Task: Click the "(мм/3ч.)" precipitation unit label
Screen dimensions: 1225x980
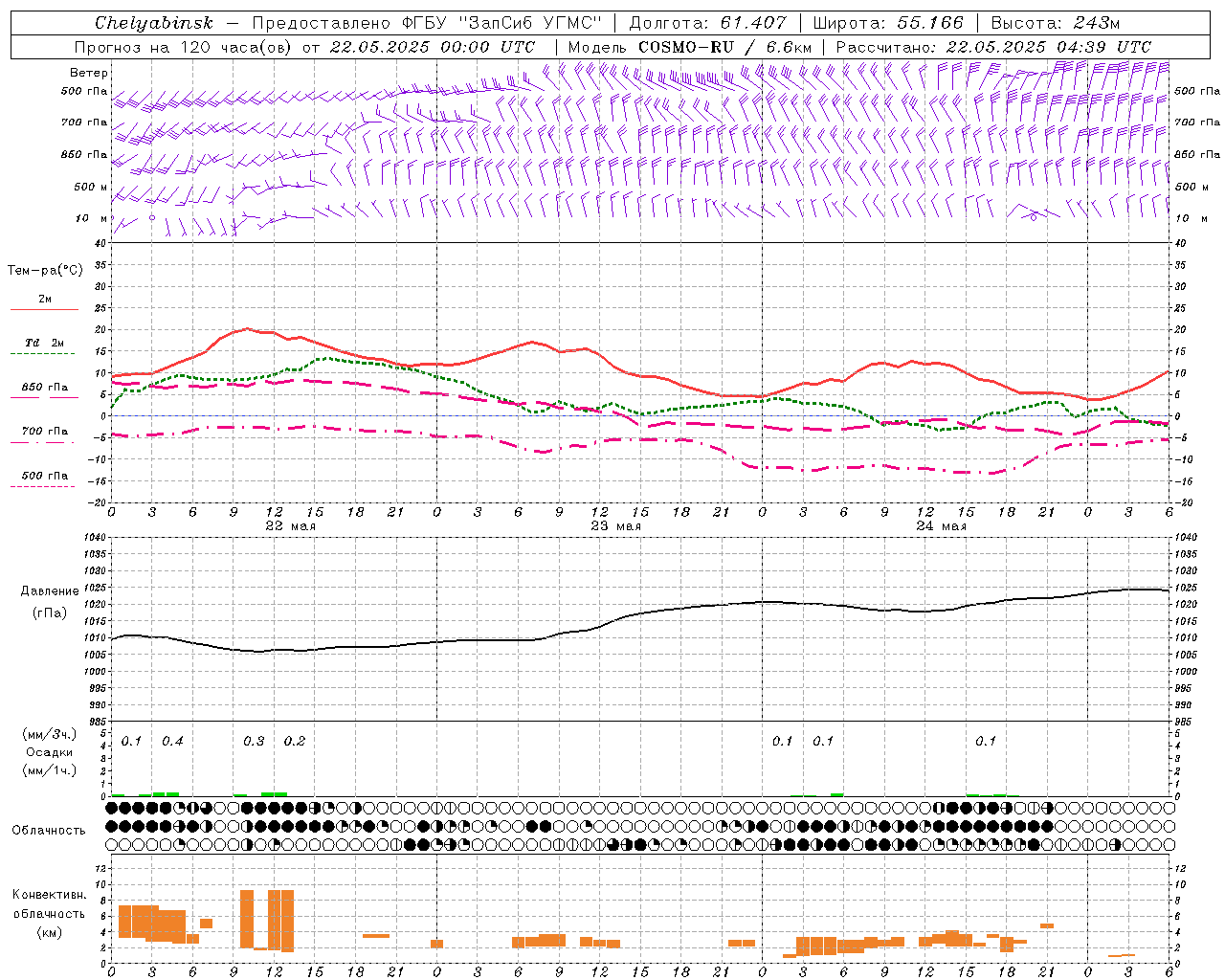Action: 50,734
